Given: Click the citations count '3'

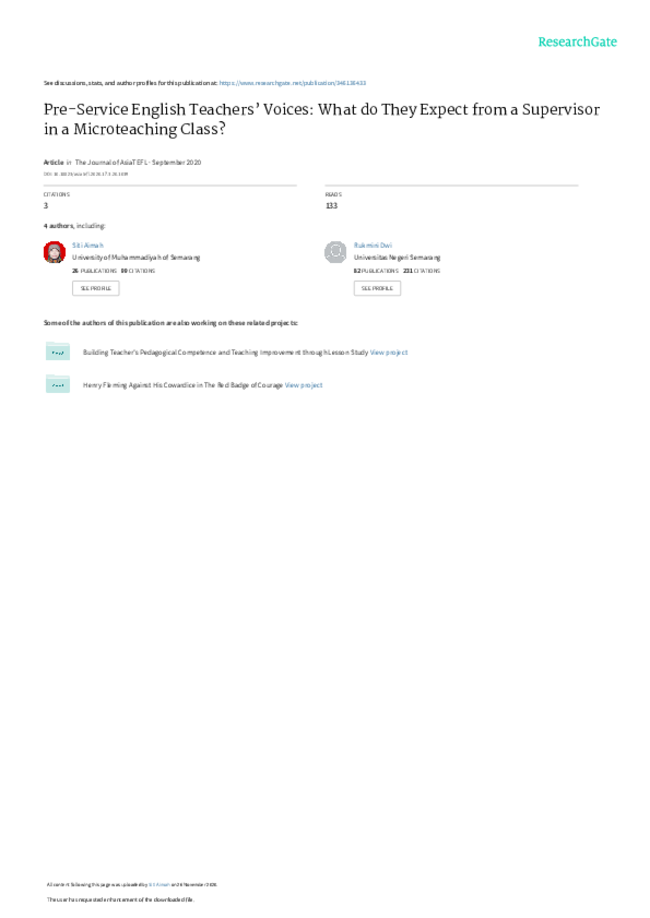Looking at the screenshot, I should 46,205.
